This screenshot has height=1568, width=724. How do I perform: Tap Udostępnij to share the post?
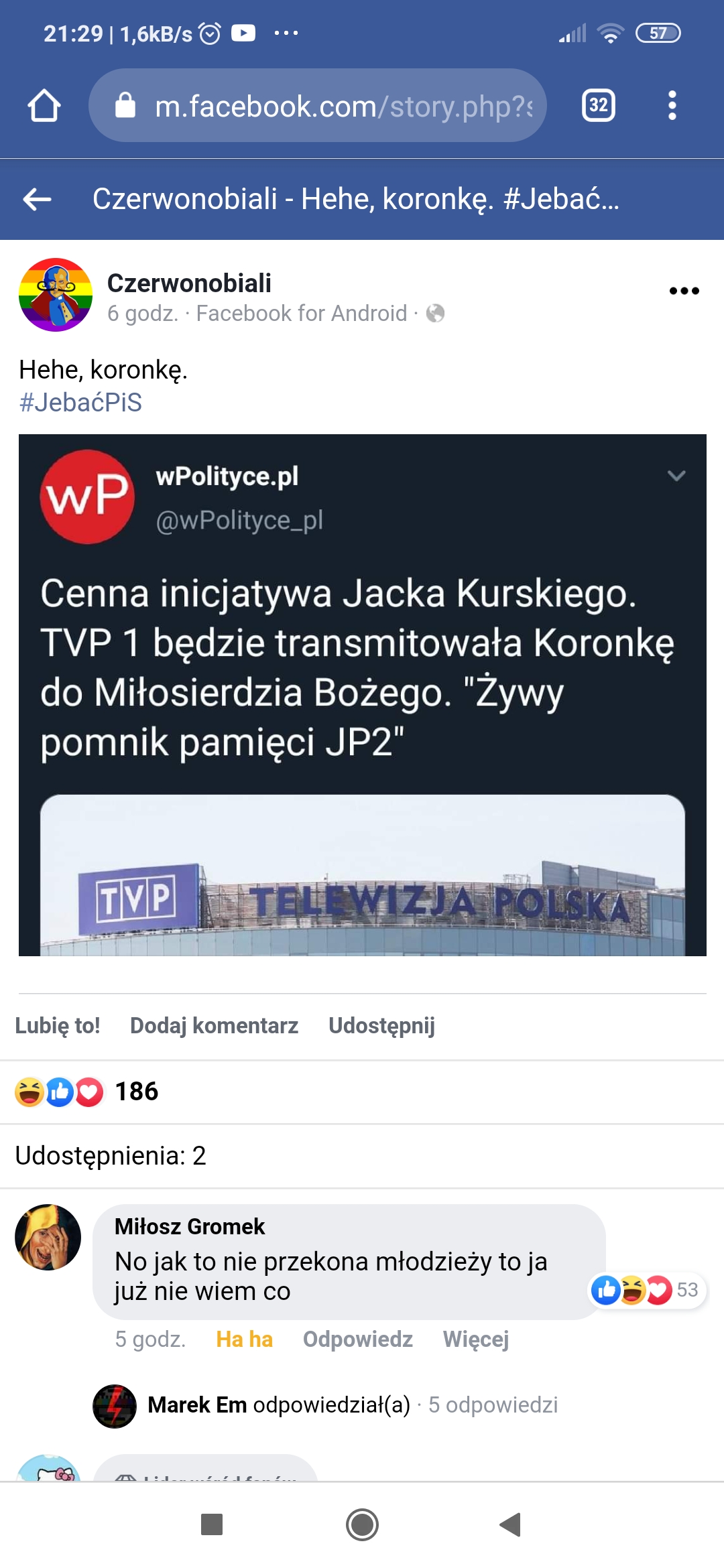pyautogui.click(x=381, y=1025)
